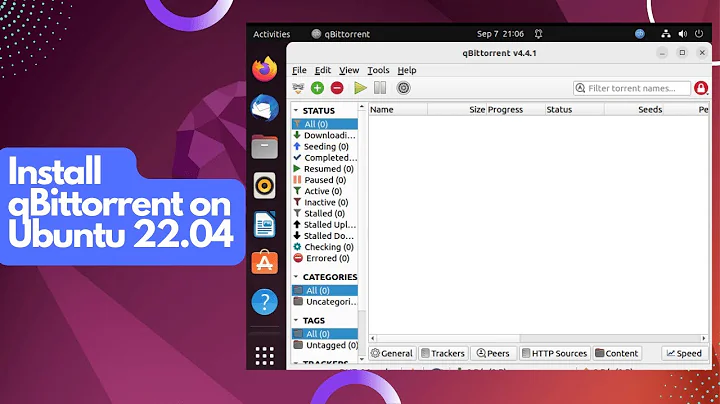Image resolution: width=720 pixels, height=404 pixels.
Task: Switch to the General tab
Action: [392, 354]
